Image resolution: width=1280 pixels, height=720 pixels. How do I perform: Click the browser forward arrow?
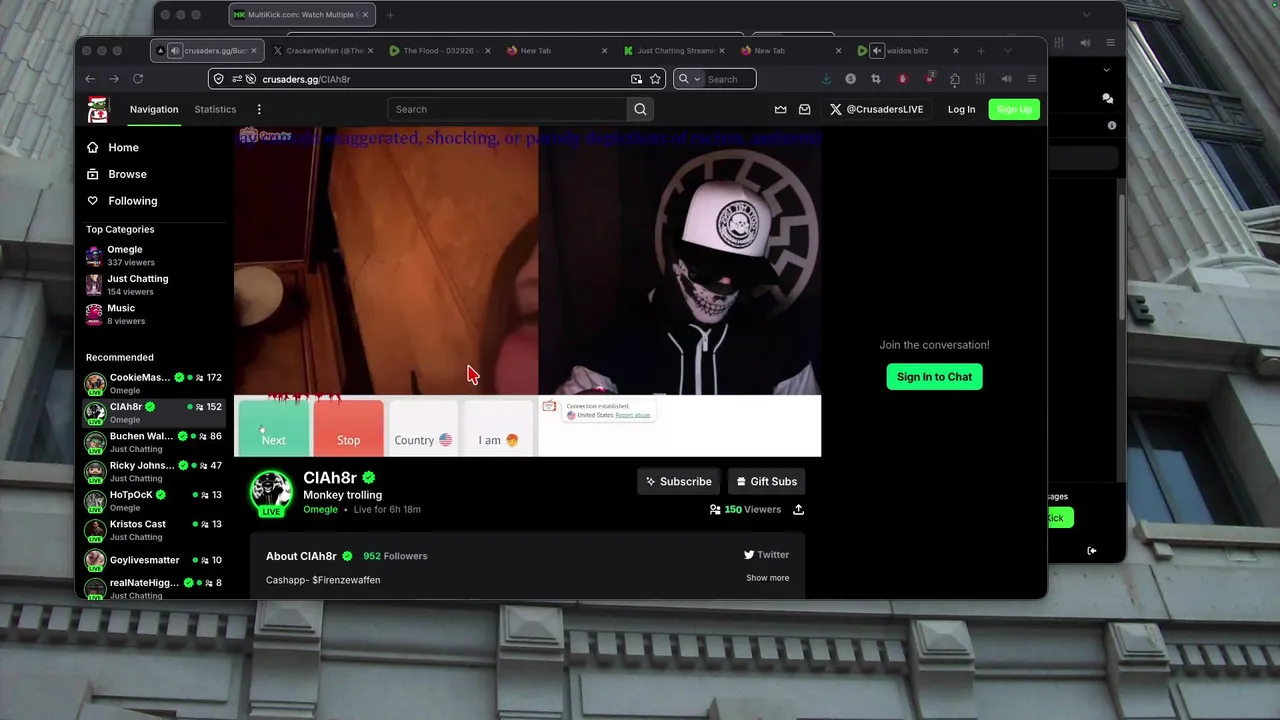click(x=114, y=79)
